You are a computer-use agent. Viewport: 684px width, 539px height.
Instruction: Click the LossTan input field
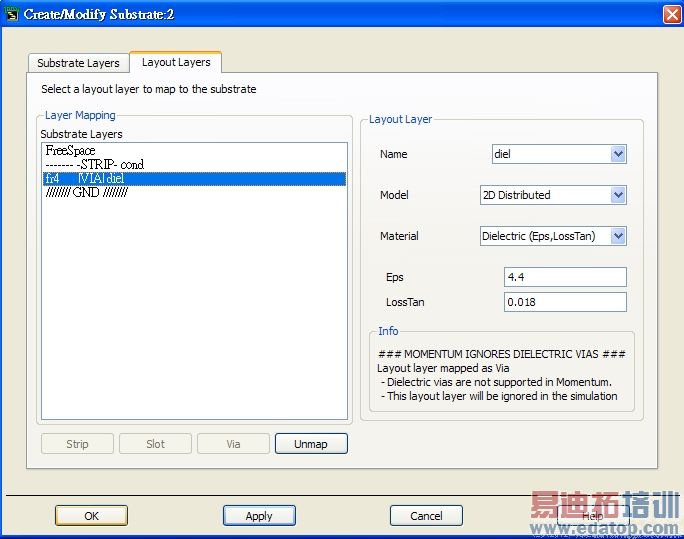click(x=565, y=302)
